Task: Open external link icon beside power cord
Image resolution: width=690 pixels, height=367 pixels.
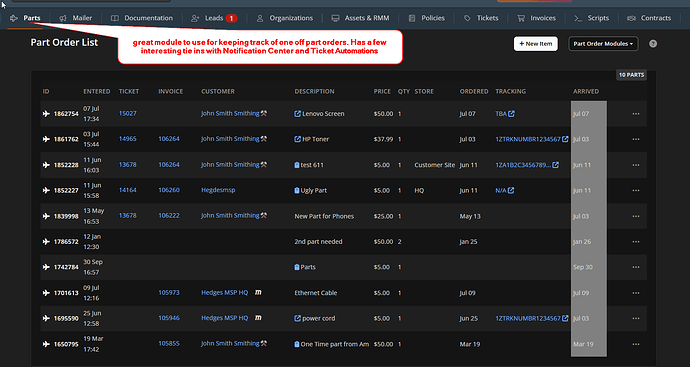Action: [297, 318]
